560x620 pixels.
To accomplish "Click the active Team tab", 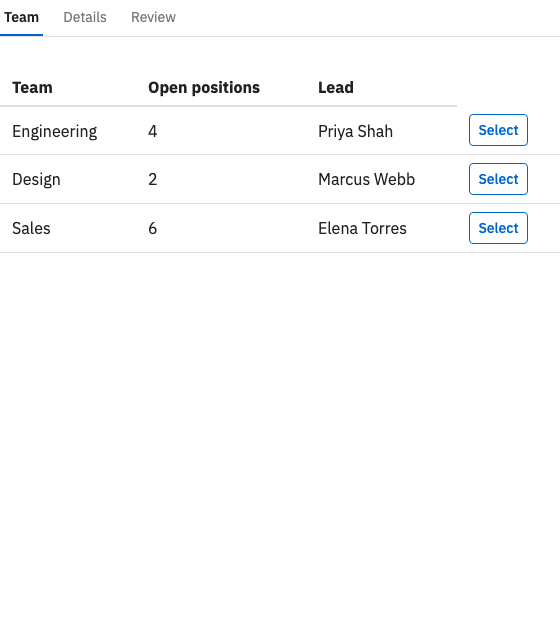I will [21, 17].
